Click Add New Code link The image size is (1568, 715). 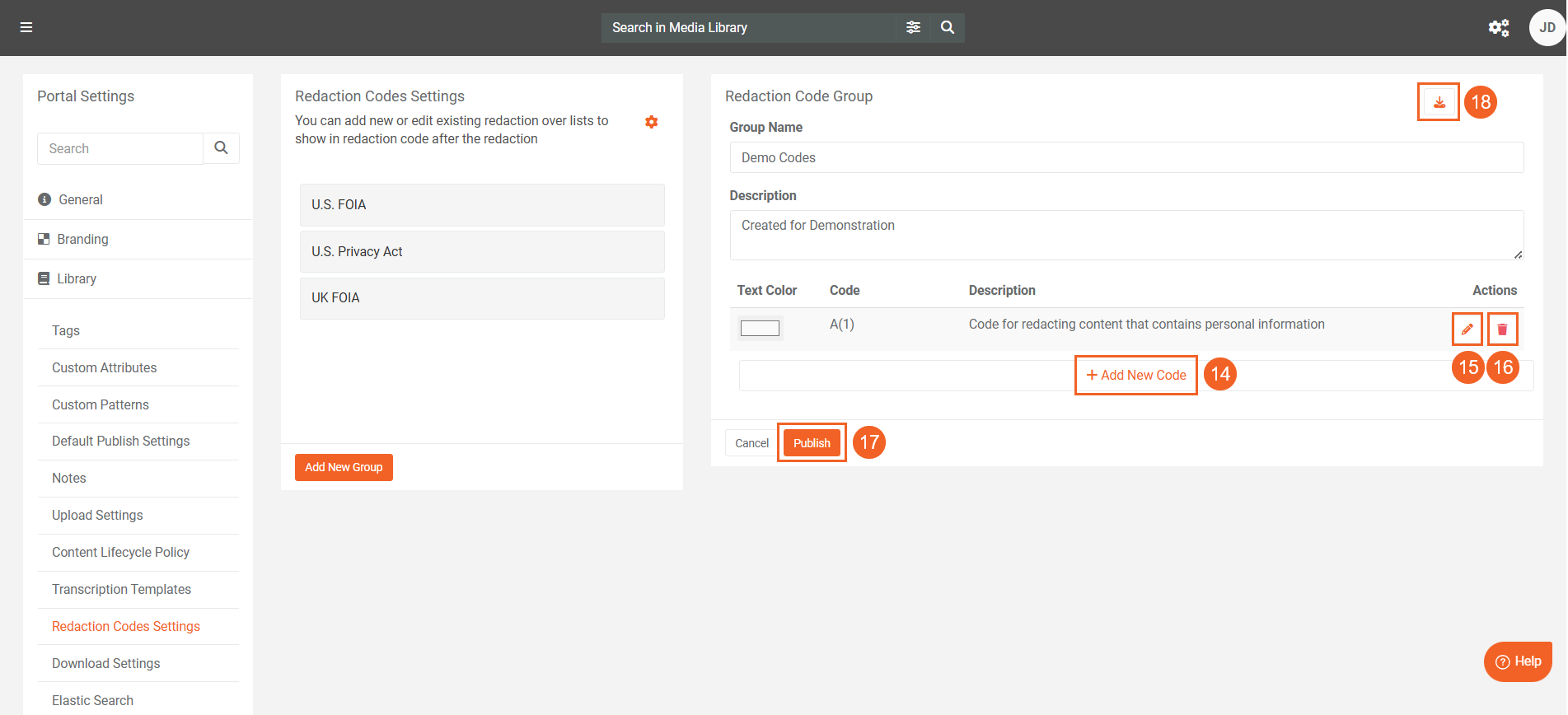1136,376
